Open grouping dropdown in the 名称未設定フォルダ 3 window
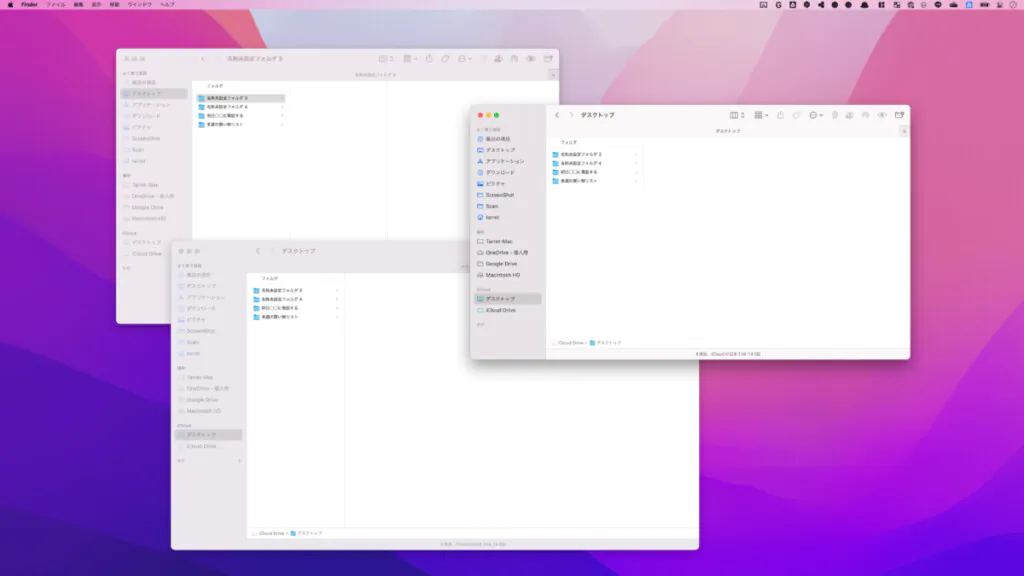The height and width of the screenshot is (576, 1024). click(410, 59)
